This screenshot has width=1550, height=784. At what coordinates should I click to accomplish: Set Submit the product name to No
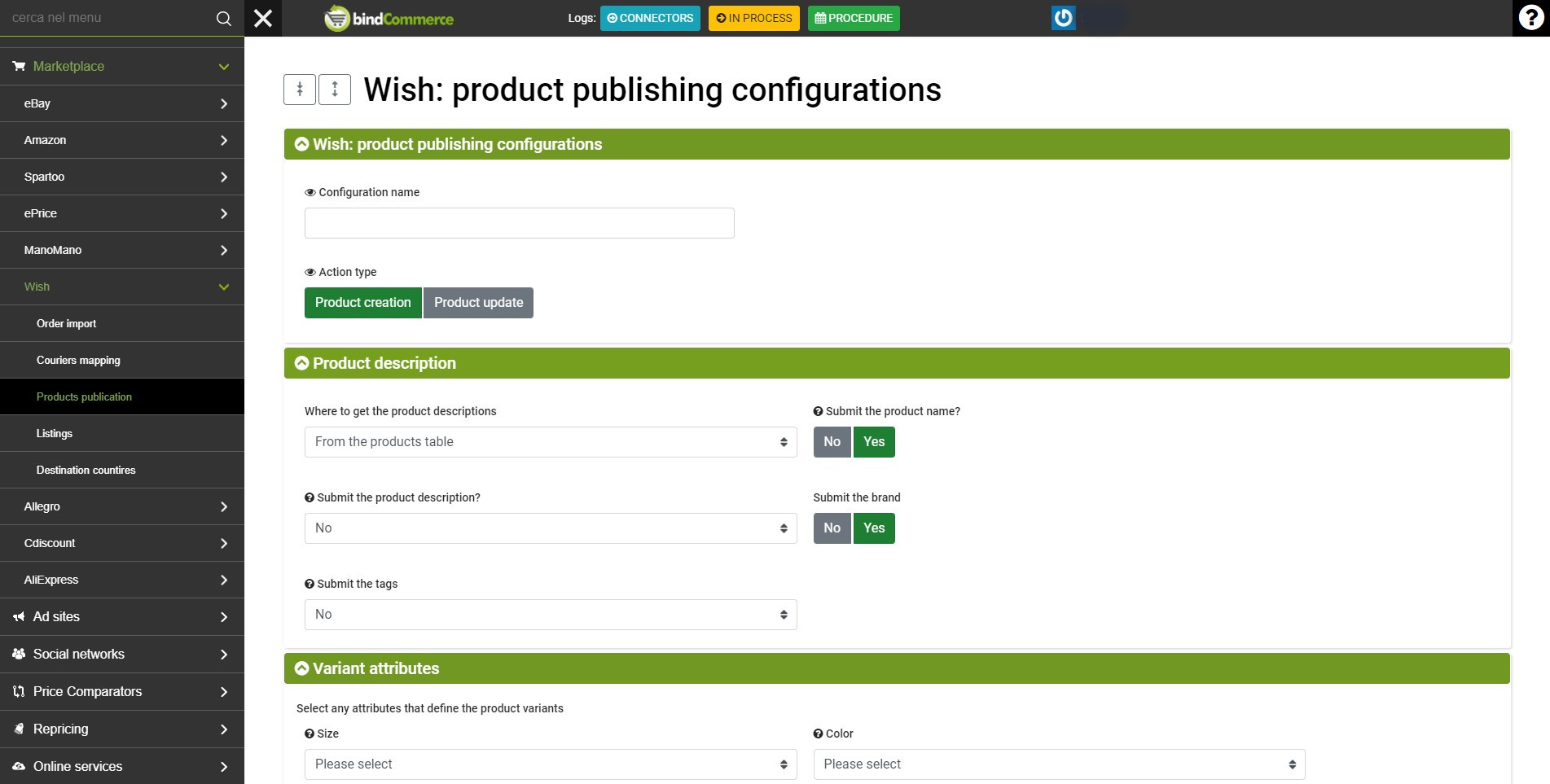pyautogui.click(x=832, y=442)
